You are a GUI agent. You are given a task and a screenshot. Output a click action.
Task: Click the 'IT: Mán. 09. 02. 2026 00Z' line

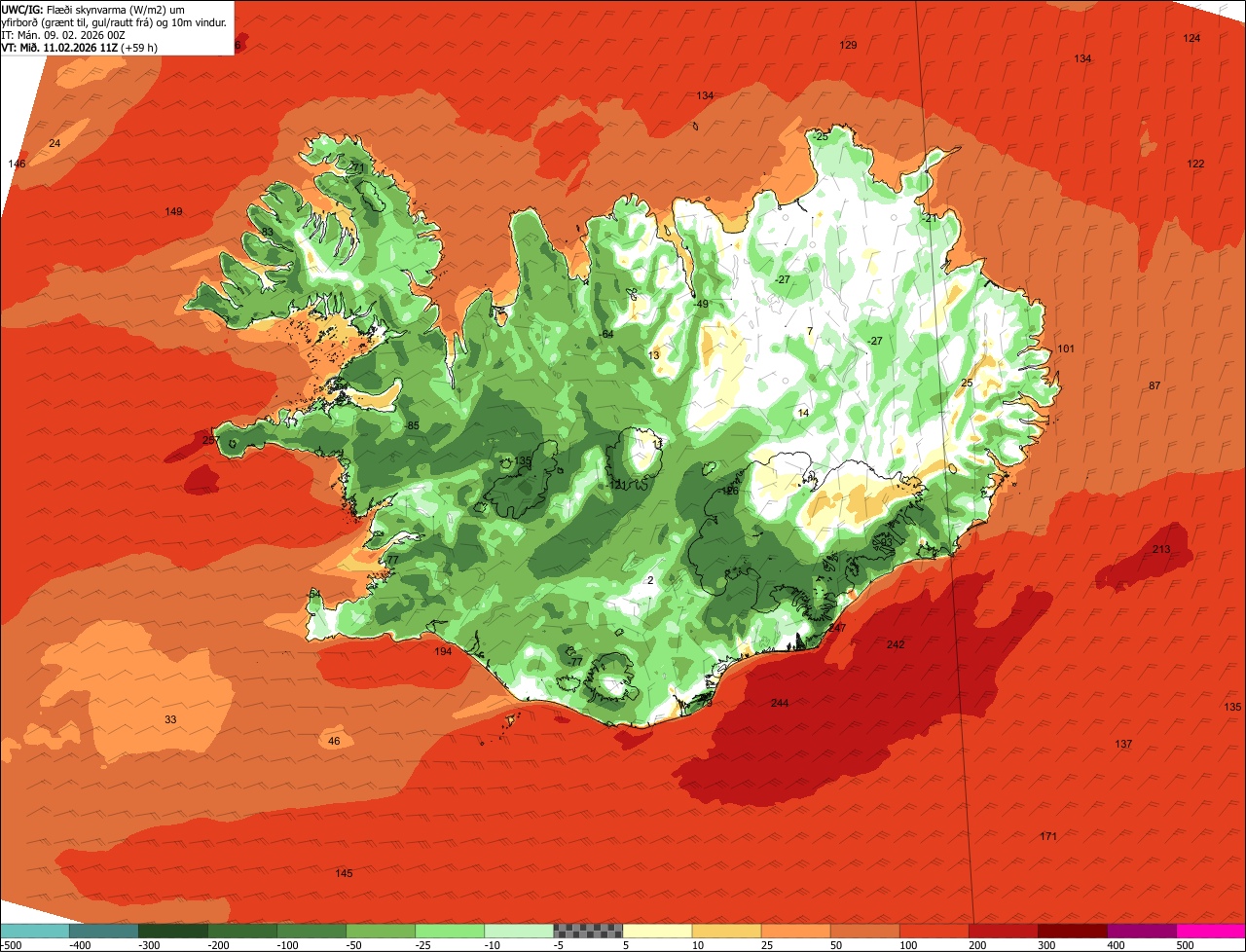point(63,34)
